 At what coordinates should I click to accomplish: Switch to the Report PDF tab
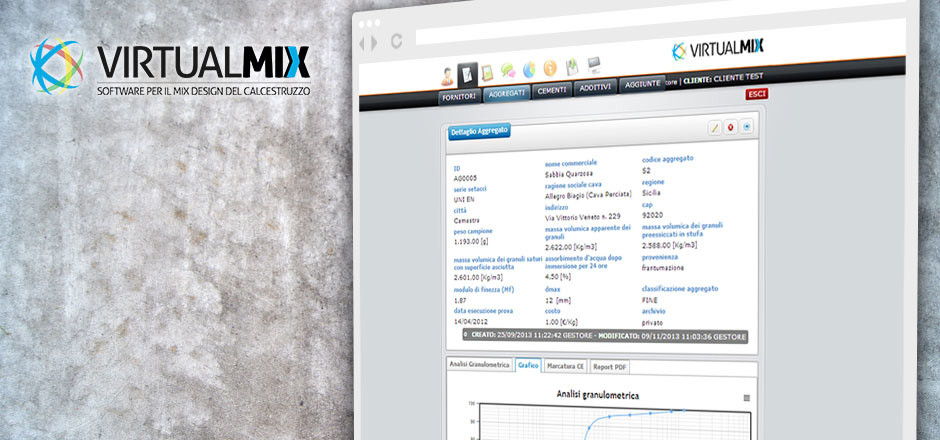(x=609, y=367)
